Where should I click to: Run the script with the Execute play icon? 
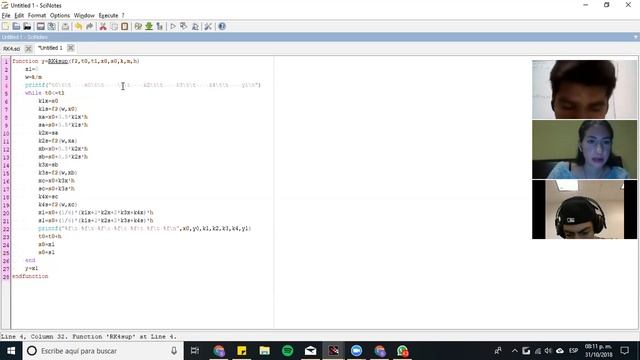pyautogui.click(x=173, y=27)
